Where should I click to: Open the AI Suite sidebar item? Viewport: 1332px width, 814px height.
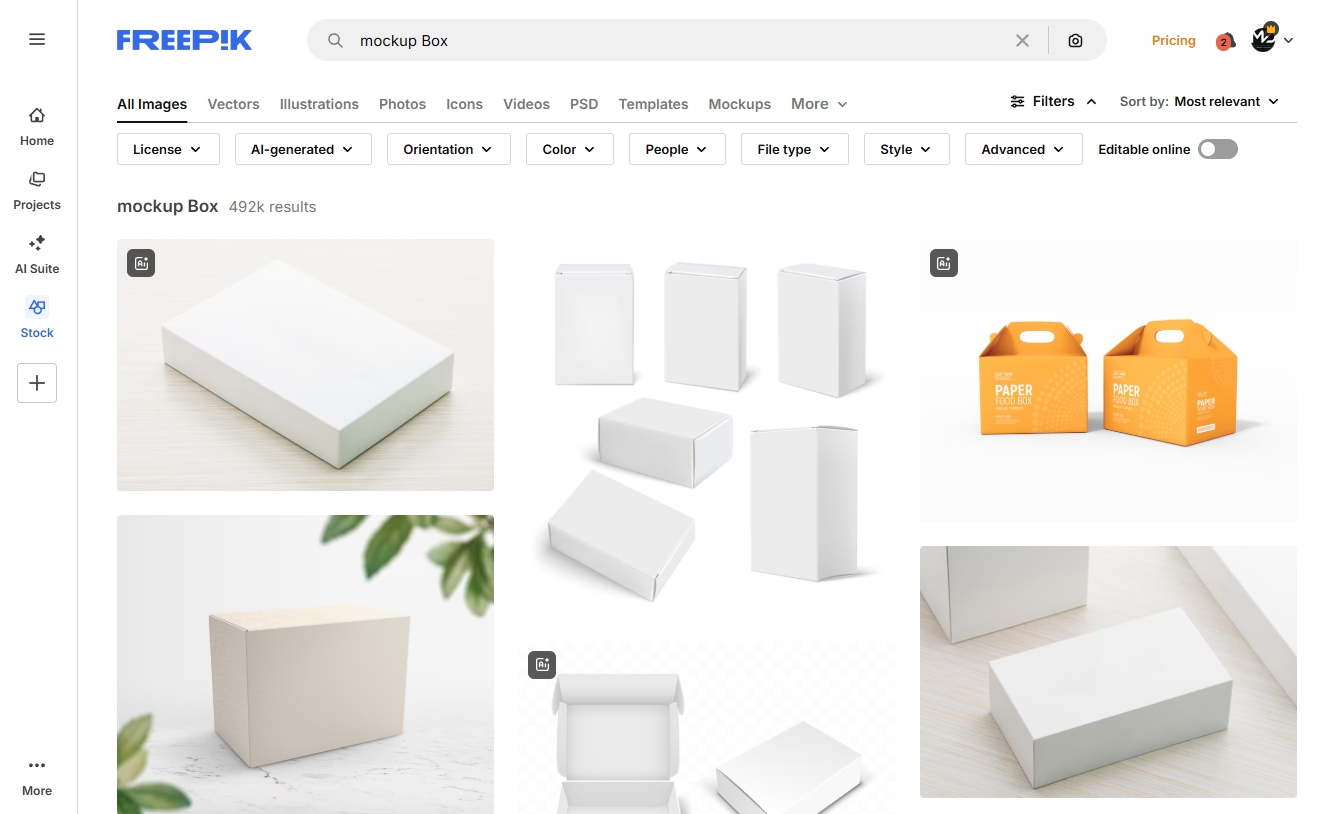tap(37, 254)
